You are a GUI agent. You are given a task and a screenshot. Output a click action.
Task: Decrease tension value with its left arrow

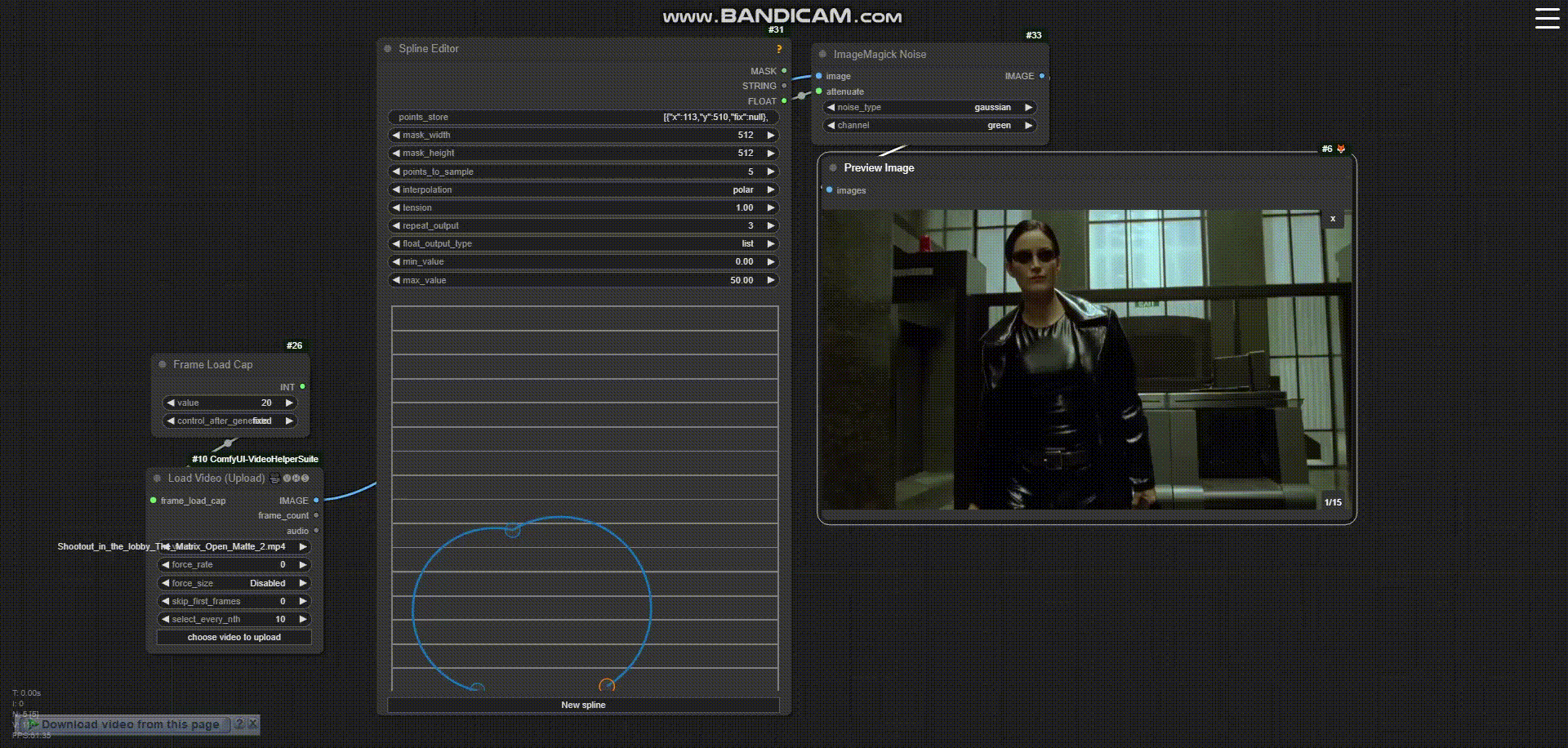pyautogui.click(x=396, y=208)
